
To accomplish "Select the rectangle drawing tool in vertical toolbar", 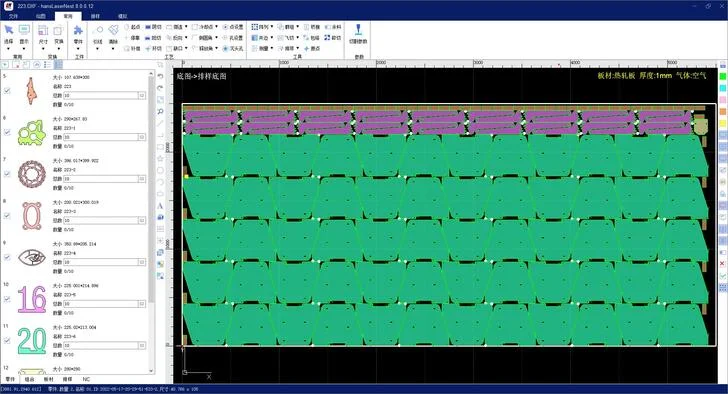I will click(160, 147).
